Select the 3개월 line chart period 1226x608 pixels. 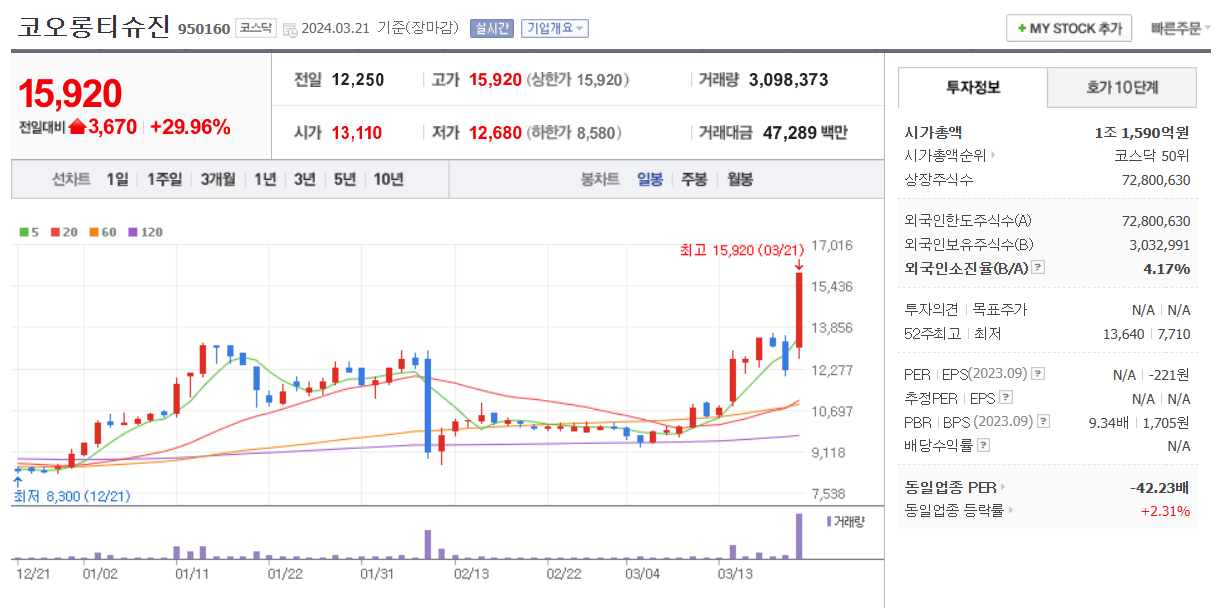click(x=218, y=179)
